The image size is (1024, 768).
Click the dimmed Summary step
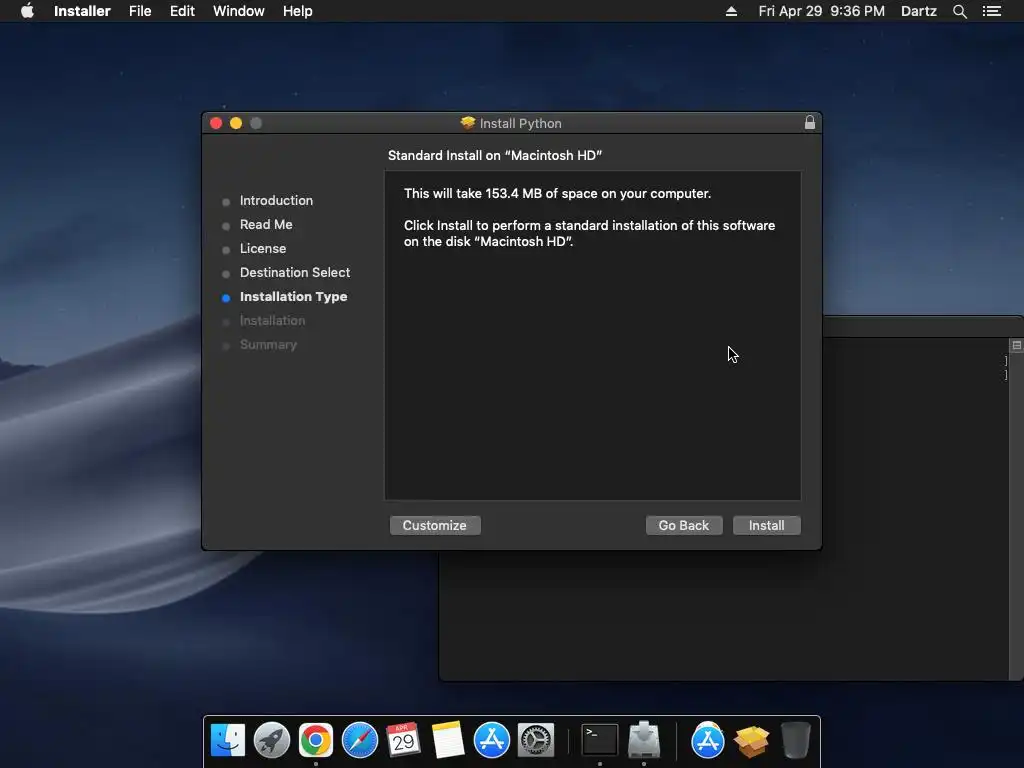(268, 345)
